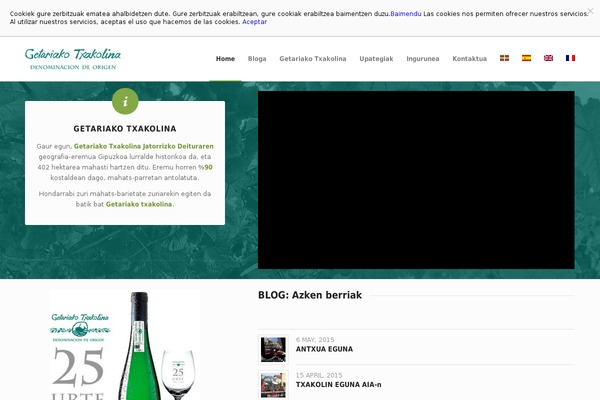Open the Bloga menu item
The height and width of the screenshot is (400, 600).
pos(257,59)
